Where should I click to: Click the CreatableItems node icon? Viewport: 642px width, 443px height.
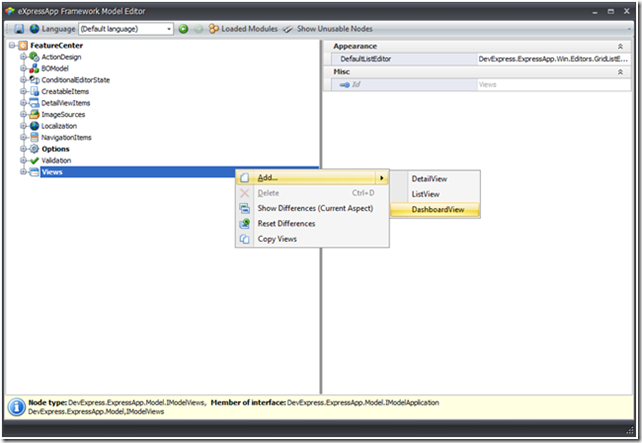pyautogui.click(x=34, y=91)
